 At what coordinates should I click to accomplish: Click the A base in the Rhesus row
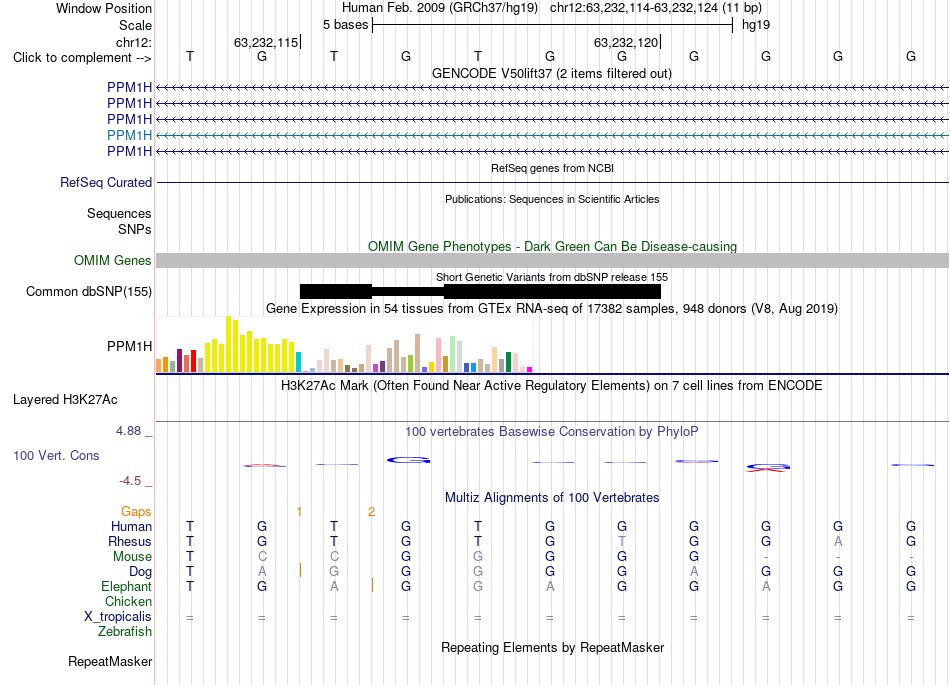click(838, 541)
